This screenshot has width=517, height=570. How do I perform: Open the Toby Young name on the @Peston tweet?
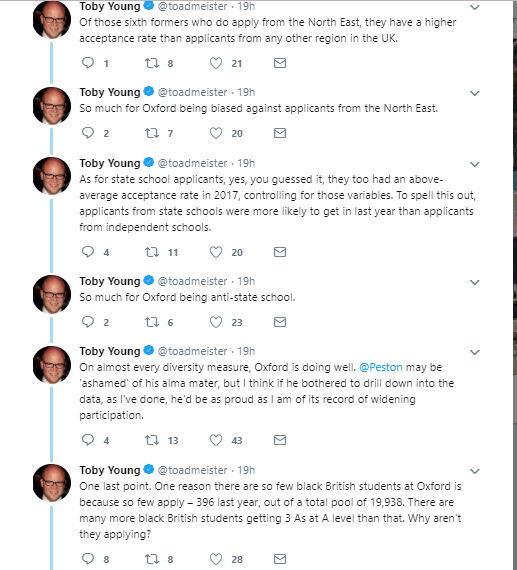point(110,351)
